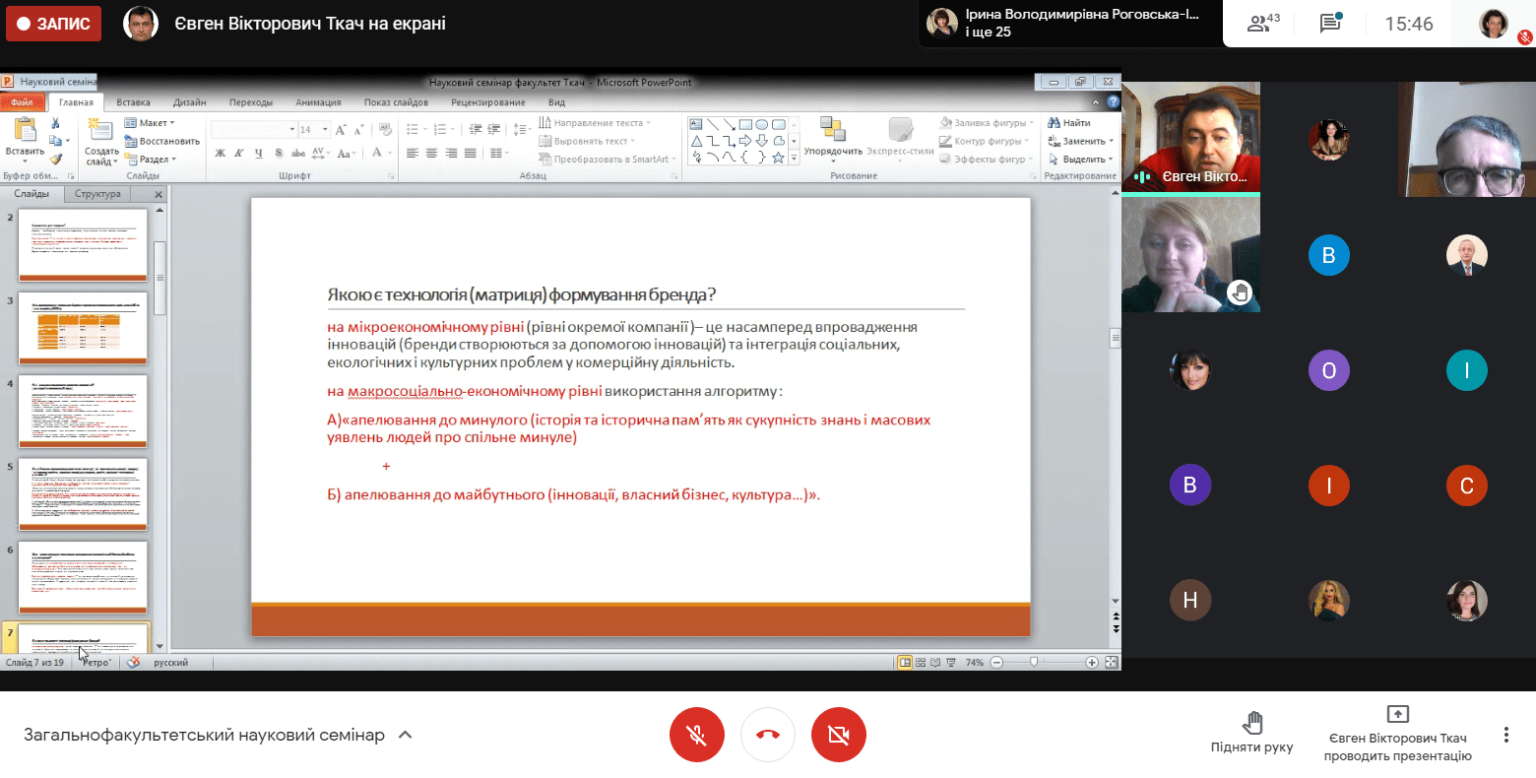Open the Вставка ribbon tab
The image size is (1536, 778).
tap(133, 102)
